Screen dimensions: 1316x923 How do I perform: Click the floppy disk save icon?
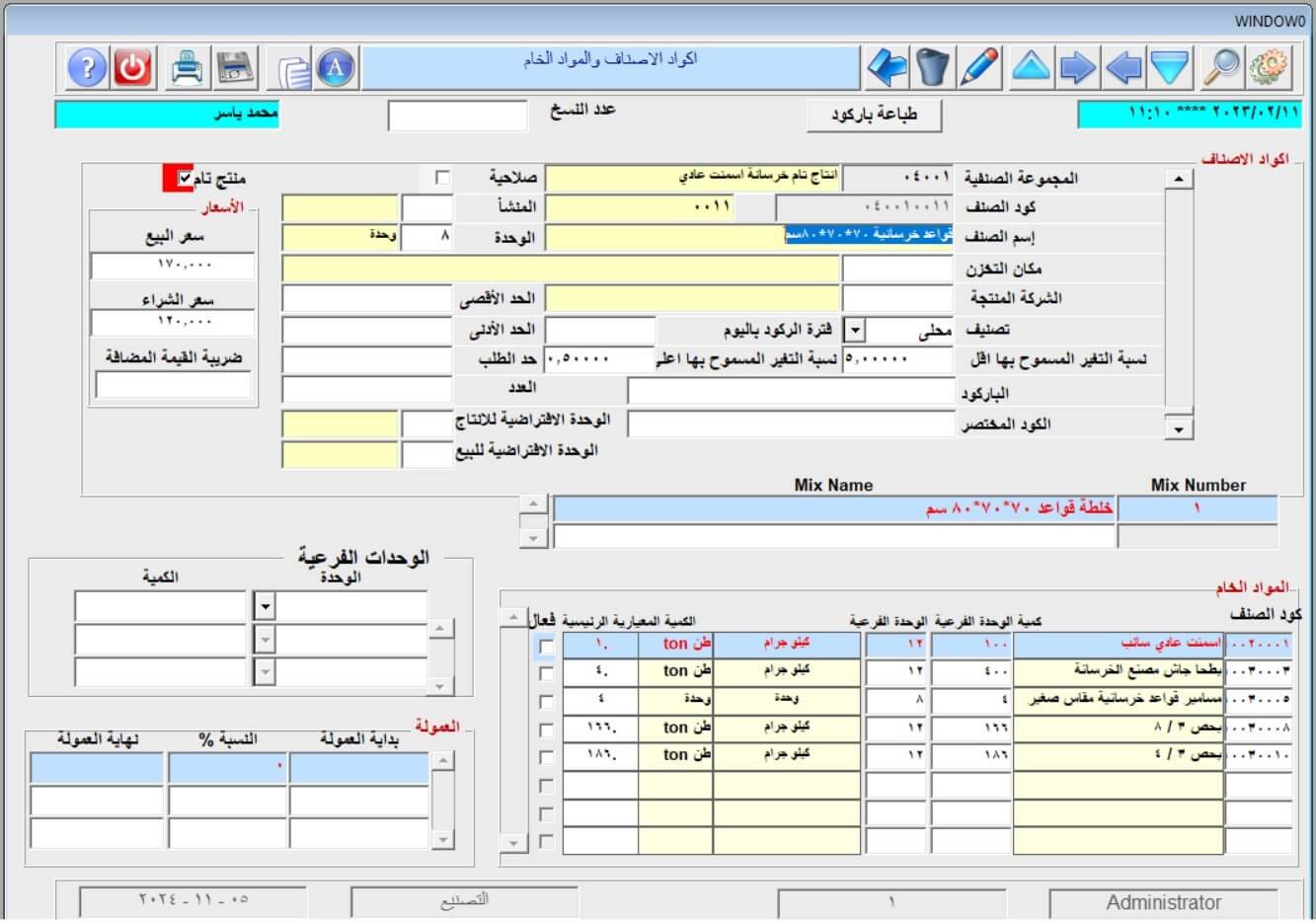(235, 68)
